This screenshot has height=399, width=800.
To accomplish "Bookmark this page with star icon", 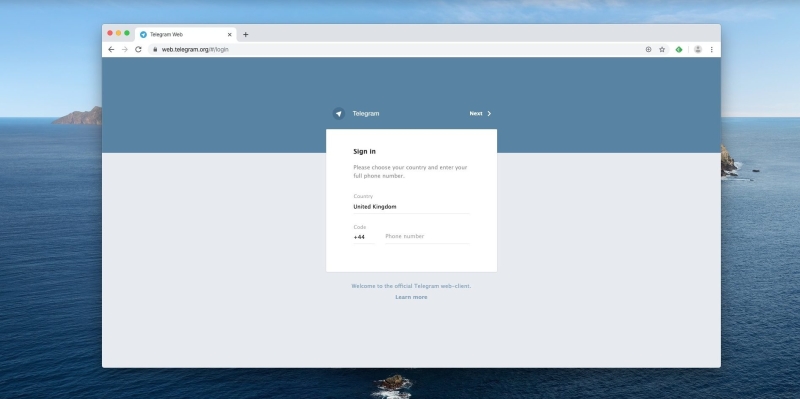I will pyautogui.click(x=662, y=49).
